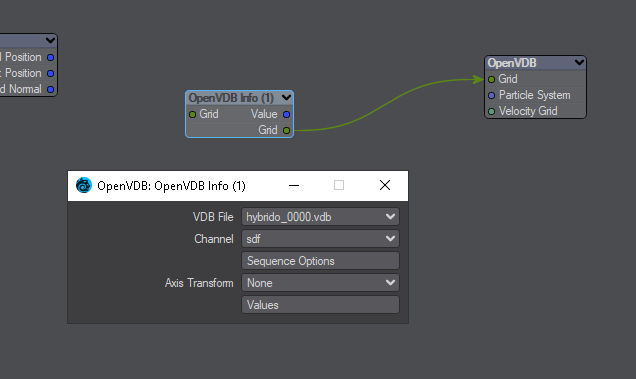The image size is (636, 379).
Task: Click the Particle System label on OpenVDB node
Action: pyautogui.click(x=535, y=95)
